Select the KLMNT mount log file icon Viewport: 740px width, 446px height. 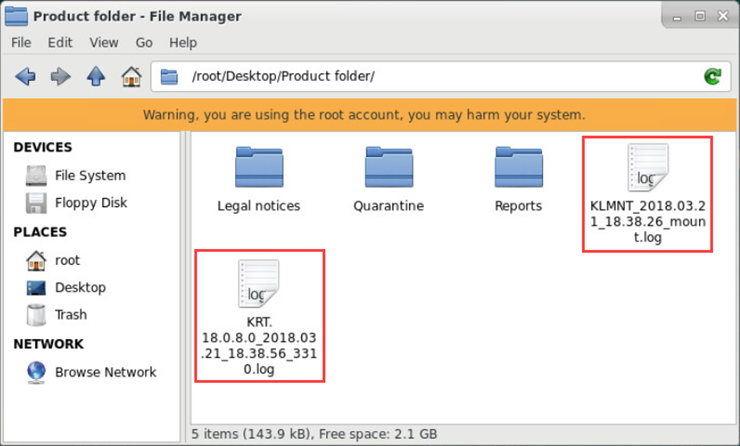(x=648, y=168)
